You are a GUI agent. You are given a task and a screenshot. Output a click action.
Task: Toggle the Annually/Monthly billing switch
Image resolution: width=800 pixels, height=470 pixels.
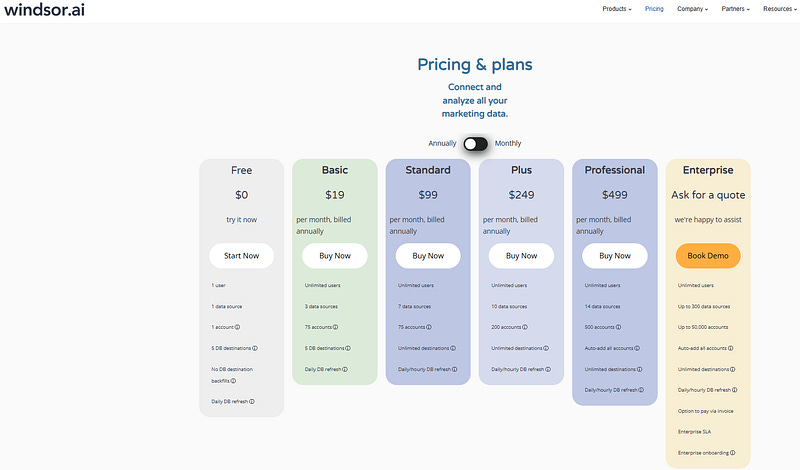(476, 144)
